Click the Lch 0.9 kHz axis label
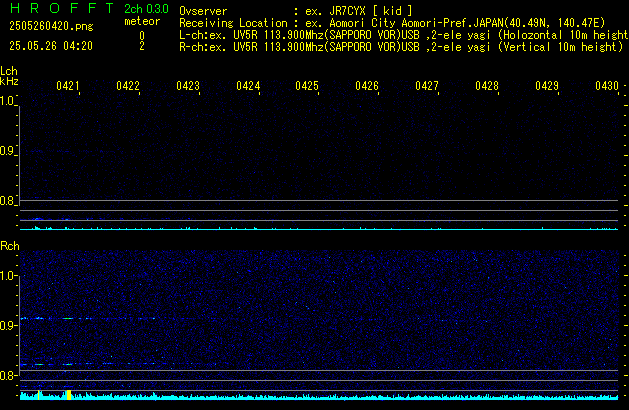 (7, 151)
